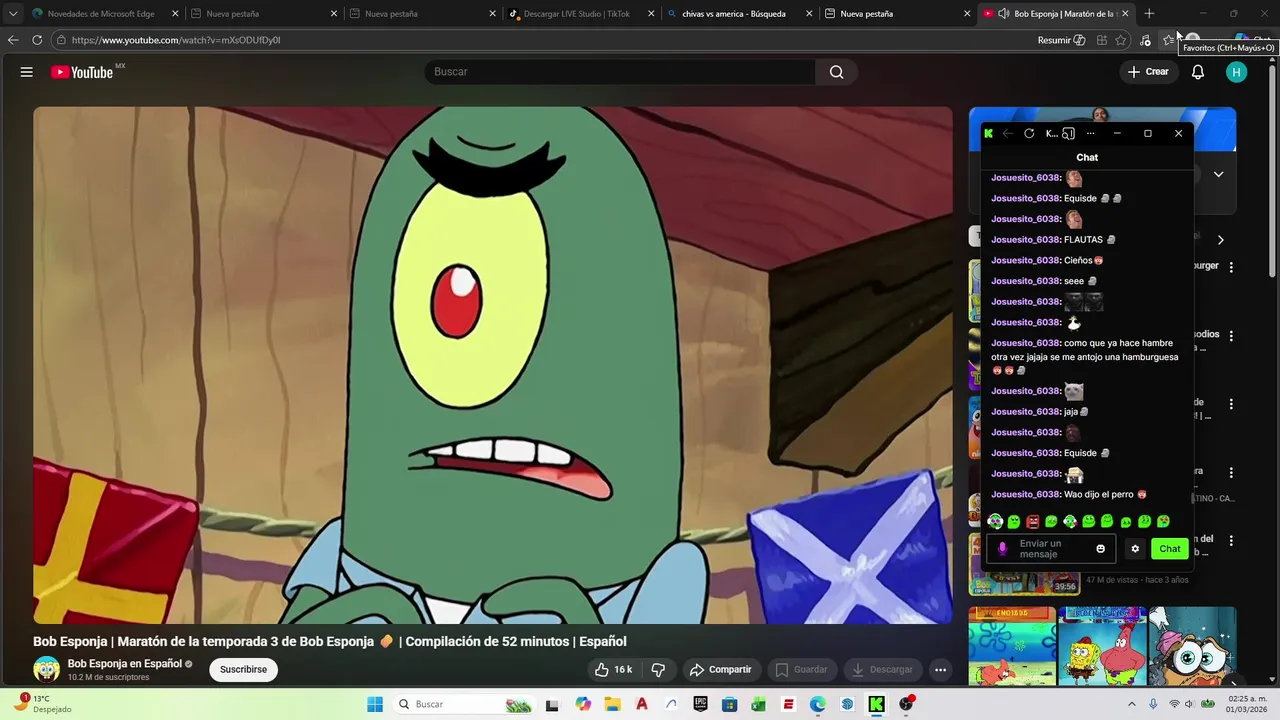
Task: Show hidden system tray icons chevron
Action: [1132, 705]
